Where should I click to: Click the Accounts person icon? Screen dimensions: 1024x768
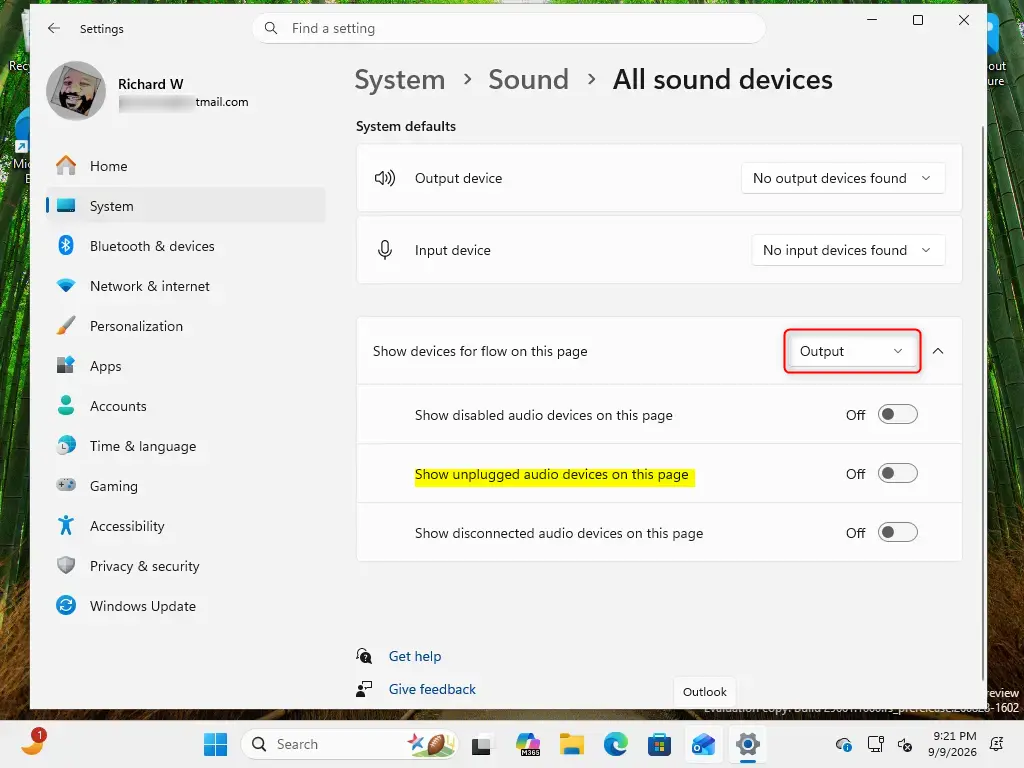66,405
